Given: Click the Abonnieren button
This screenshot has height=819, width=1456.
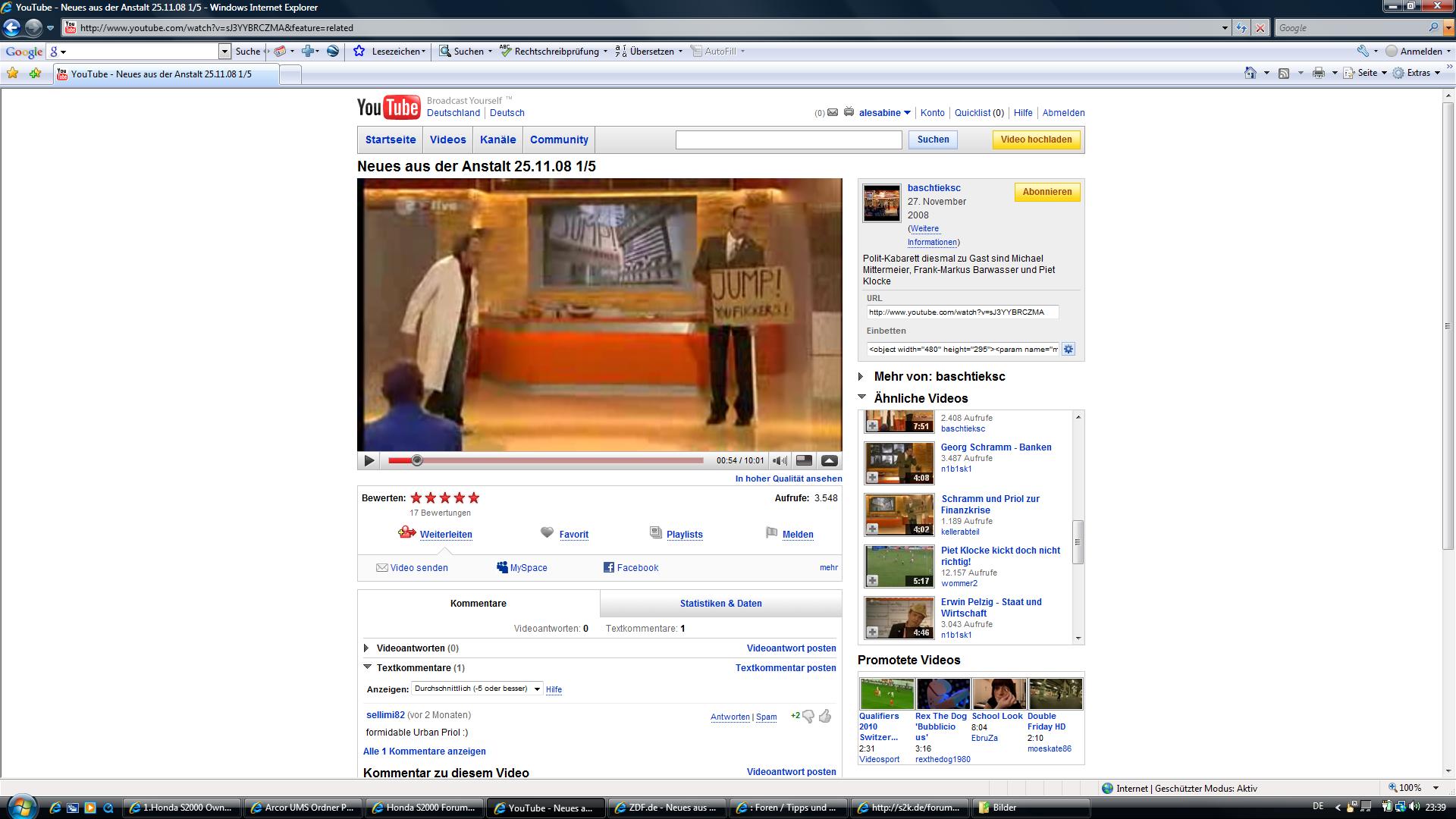Looking at the screenshot, I should pyautogui.click(x=1046, y=192).
